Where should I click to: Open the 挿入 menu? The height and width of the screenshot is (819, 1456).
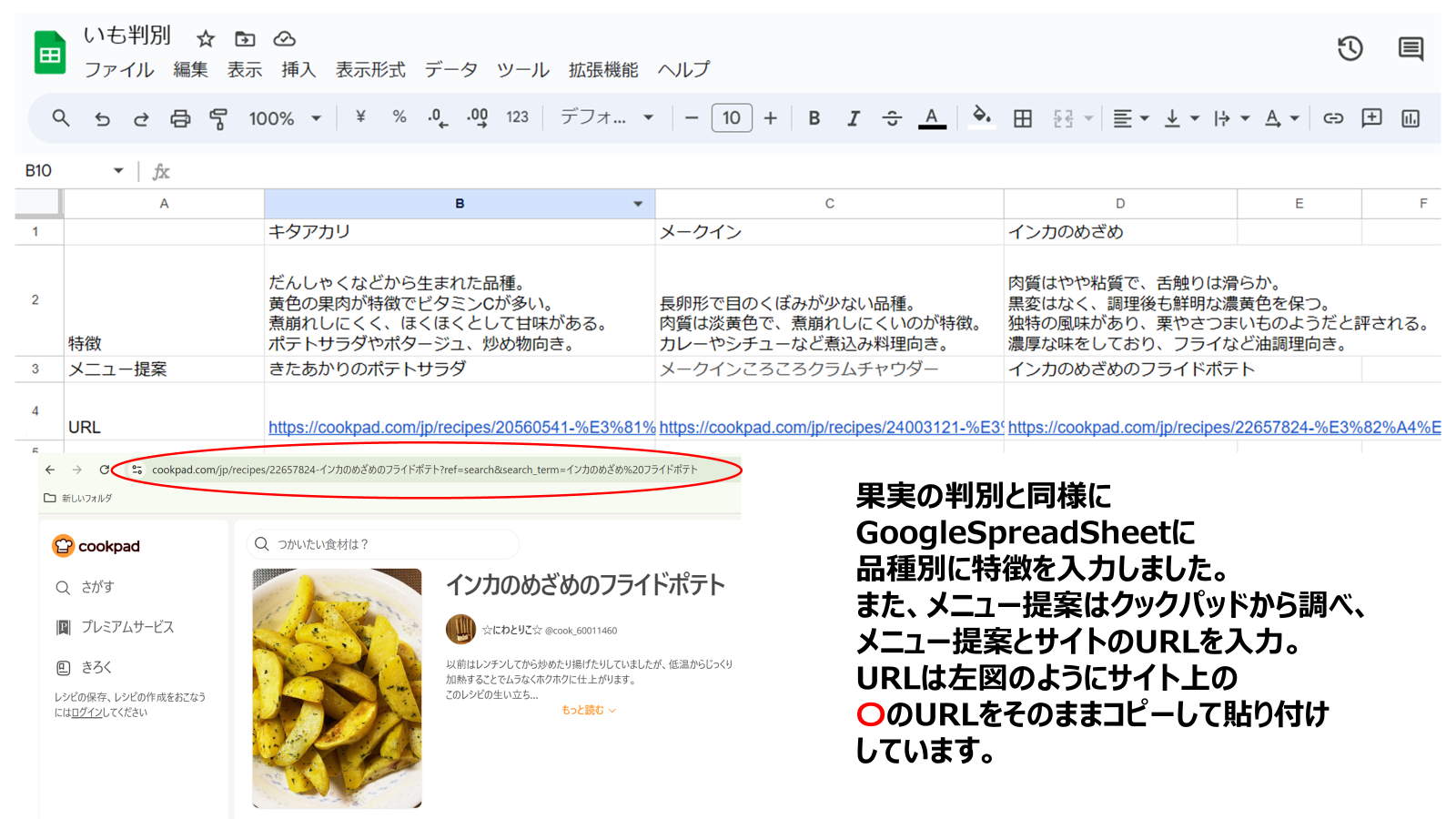(x=298, y=70)
